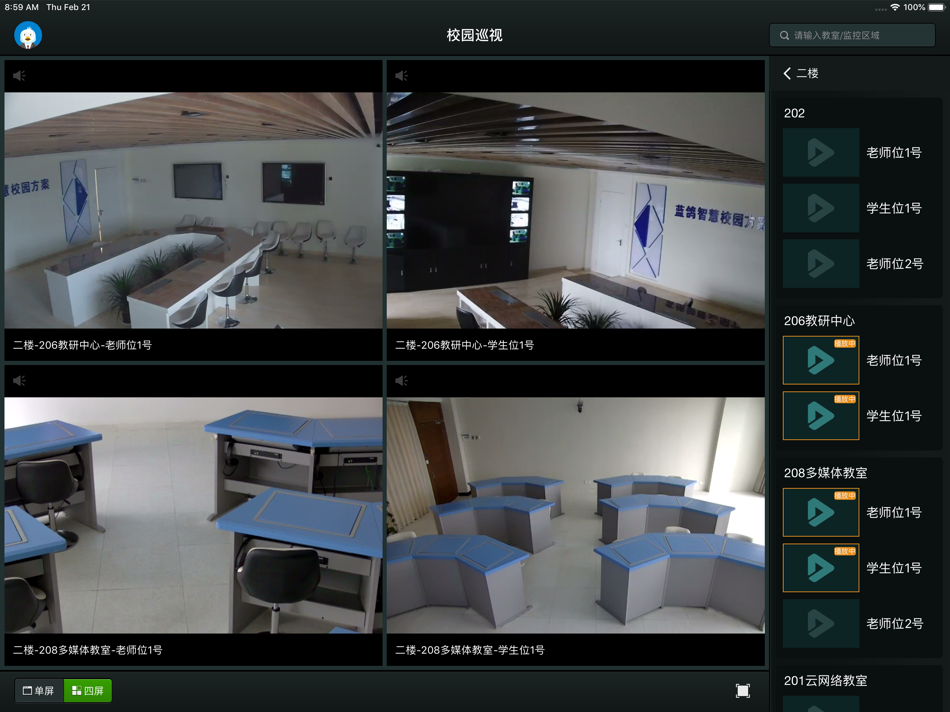Switch to 四屏 four screen layout
Image resolution: width=950 pixels, height=712 pixels.
click(88, 691)
